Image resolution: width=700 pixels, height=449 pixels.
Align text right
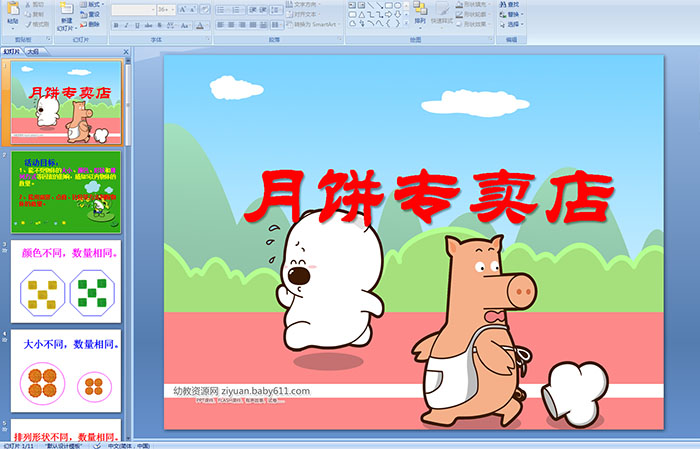point(242,25)
